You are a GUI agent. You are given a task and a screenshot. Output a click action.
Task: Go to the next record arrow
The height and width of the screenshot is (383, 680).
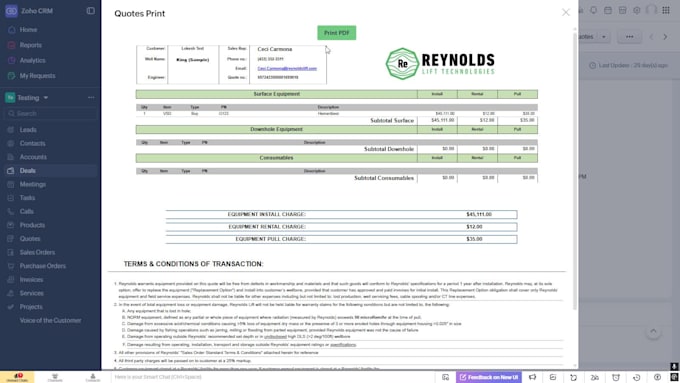pyautogui.click(x=665, y=37)
